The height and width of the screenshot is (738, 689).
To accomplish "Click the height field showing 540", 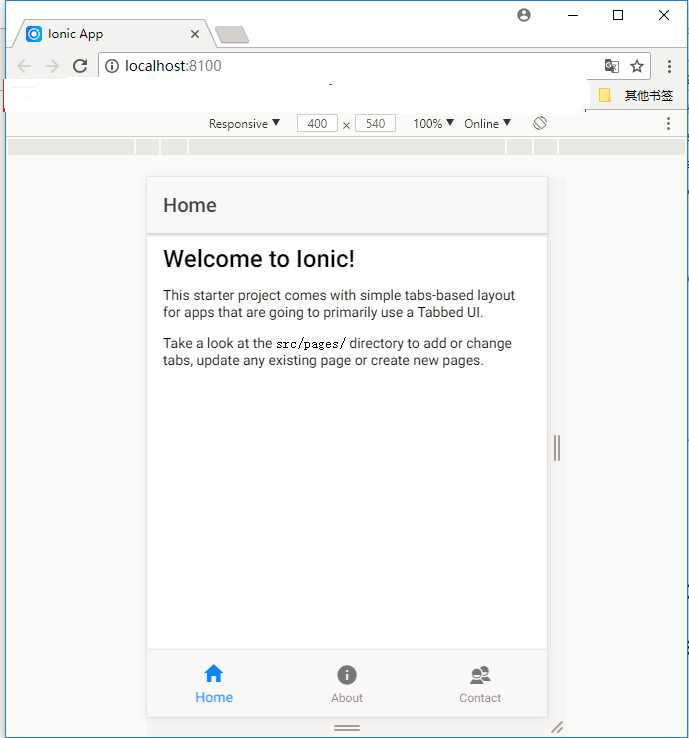I will click(x=375, y=123).
